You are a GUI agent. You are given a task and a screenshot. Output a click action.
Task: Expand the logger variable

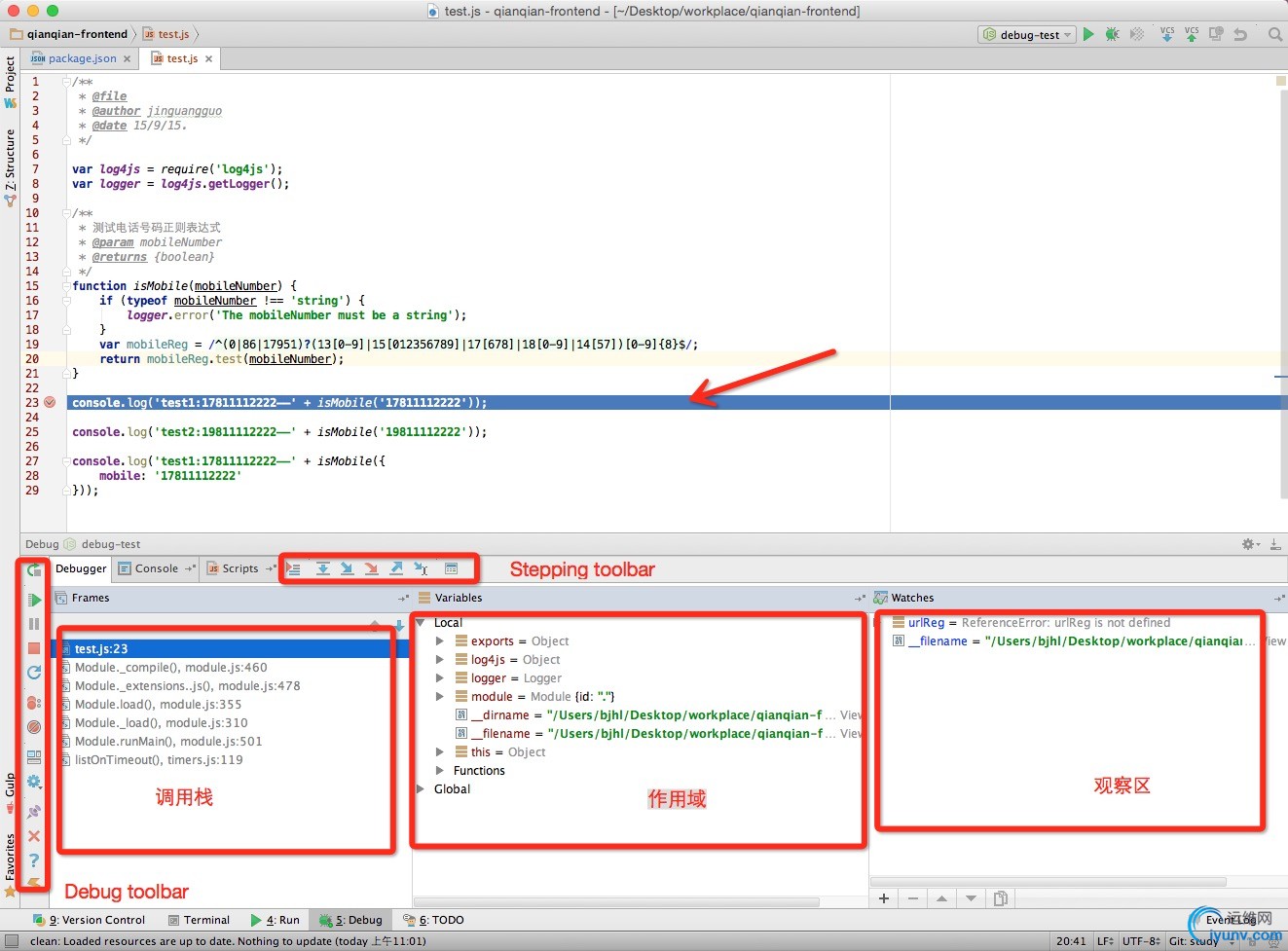(439, 678)
